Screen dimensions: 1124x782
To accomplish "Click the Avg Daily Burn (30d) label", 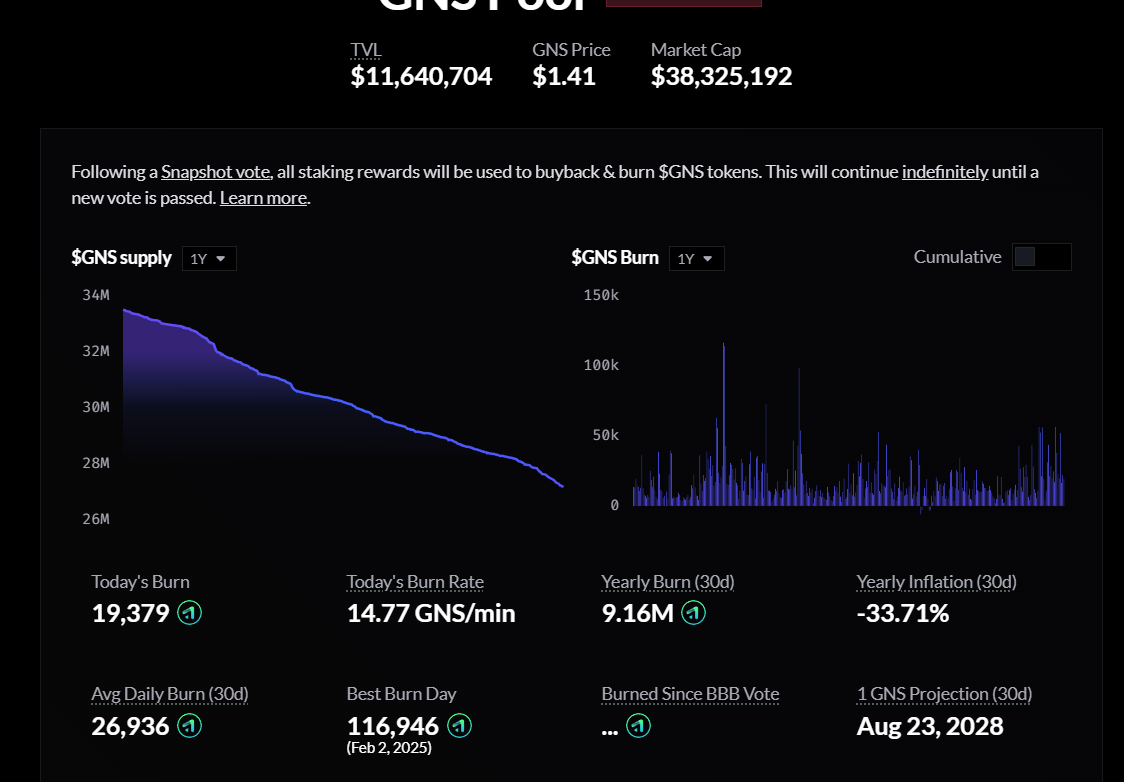I will [x=170, y=694].
